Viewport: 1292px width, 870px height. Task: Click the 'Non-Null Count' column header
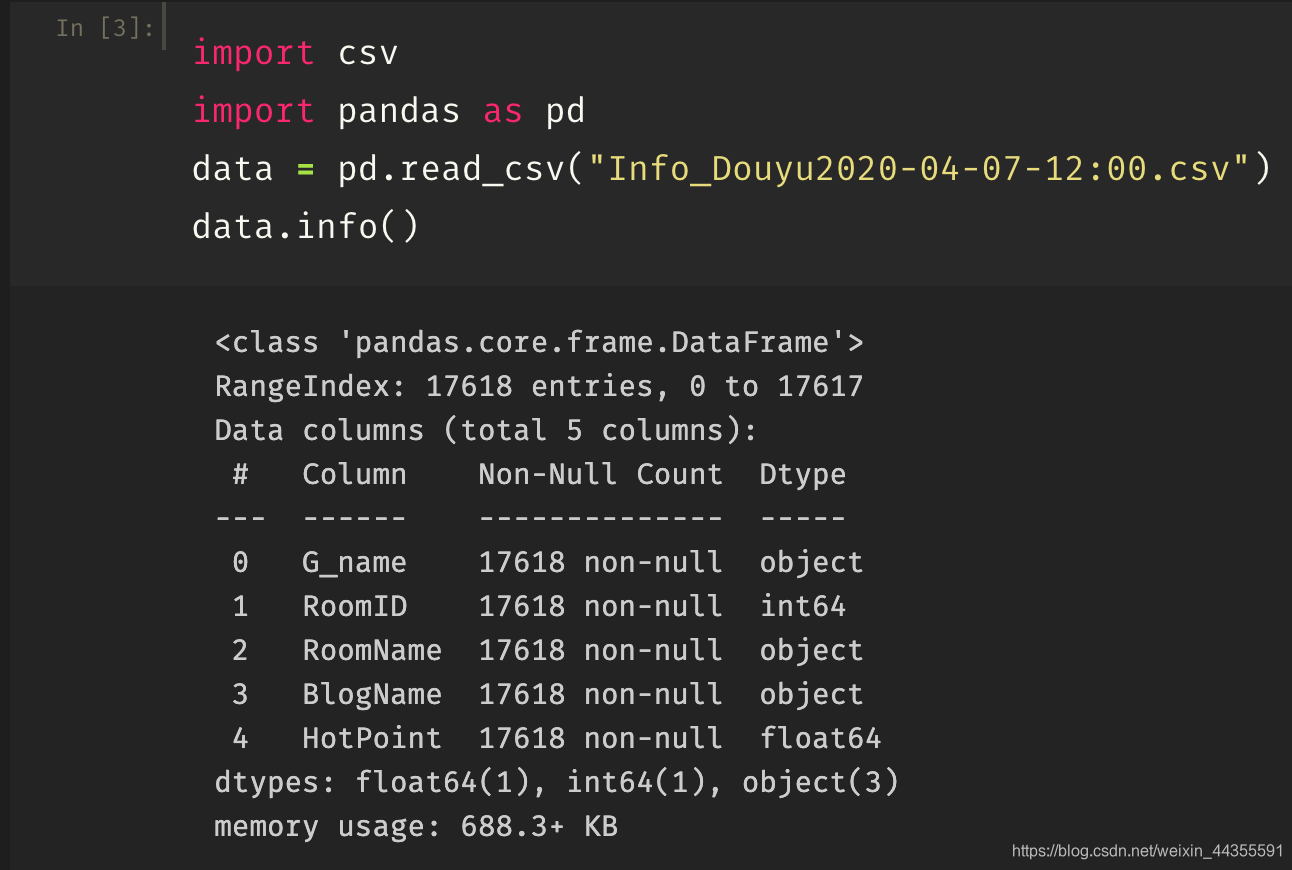pos(600,474)
